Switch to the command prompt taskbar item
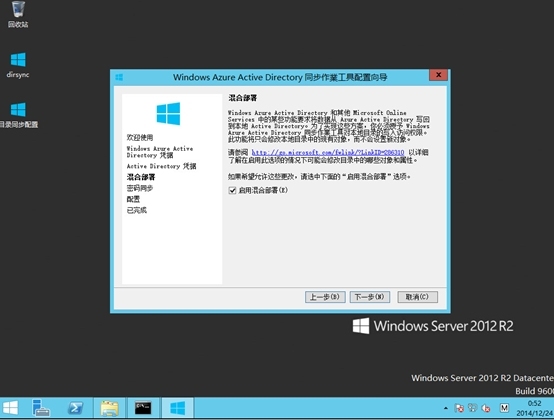The width and height of the screenshot is (554, 420). 143,408
